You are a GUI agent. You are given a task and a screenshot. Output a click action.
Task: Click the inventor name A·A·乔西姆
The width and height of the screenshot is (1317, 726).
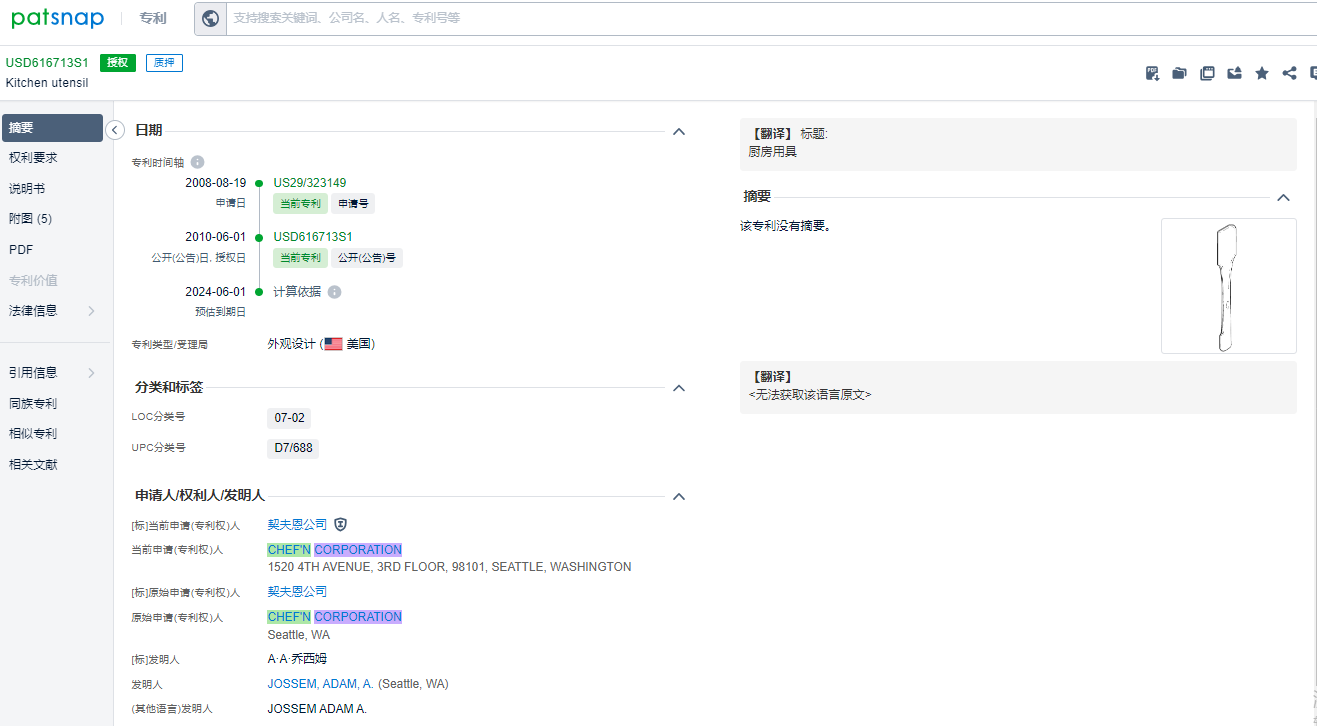coord(297,659)
